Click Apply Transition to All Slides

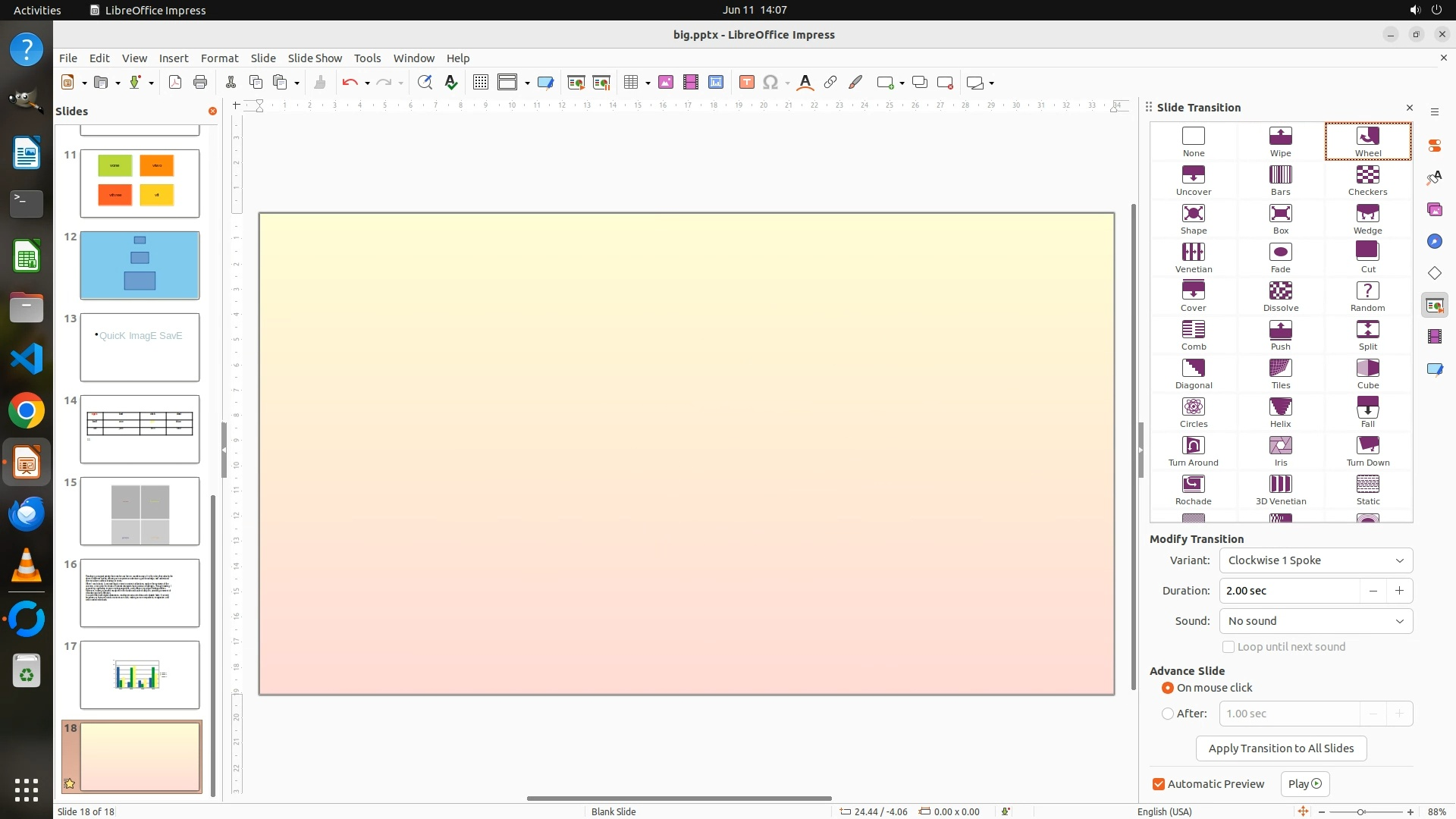click(1280, 748)
